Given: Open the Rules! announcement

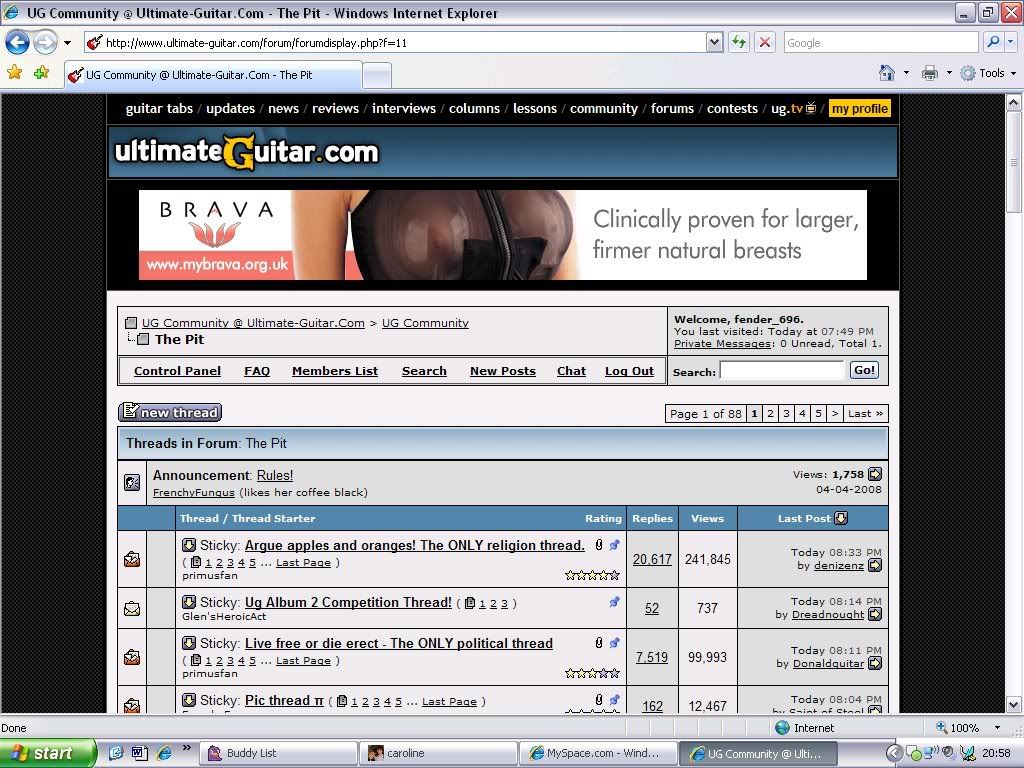Looking at the screenshot, I should click(275, 475).
